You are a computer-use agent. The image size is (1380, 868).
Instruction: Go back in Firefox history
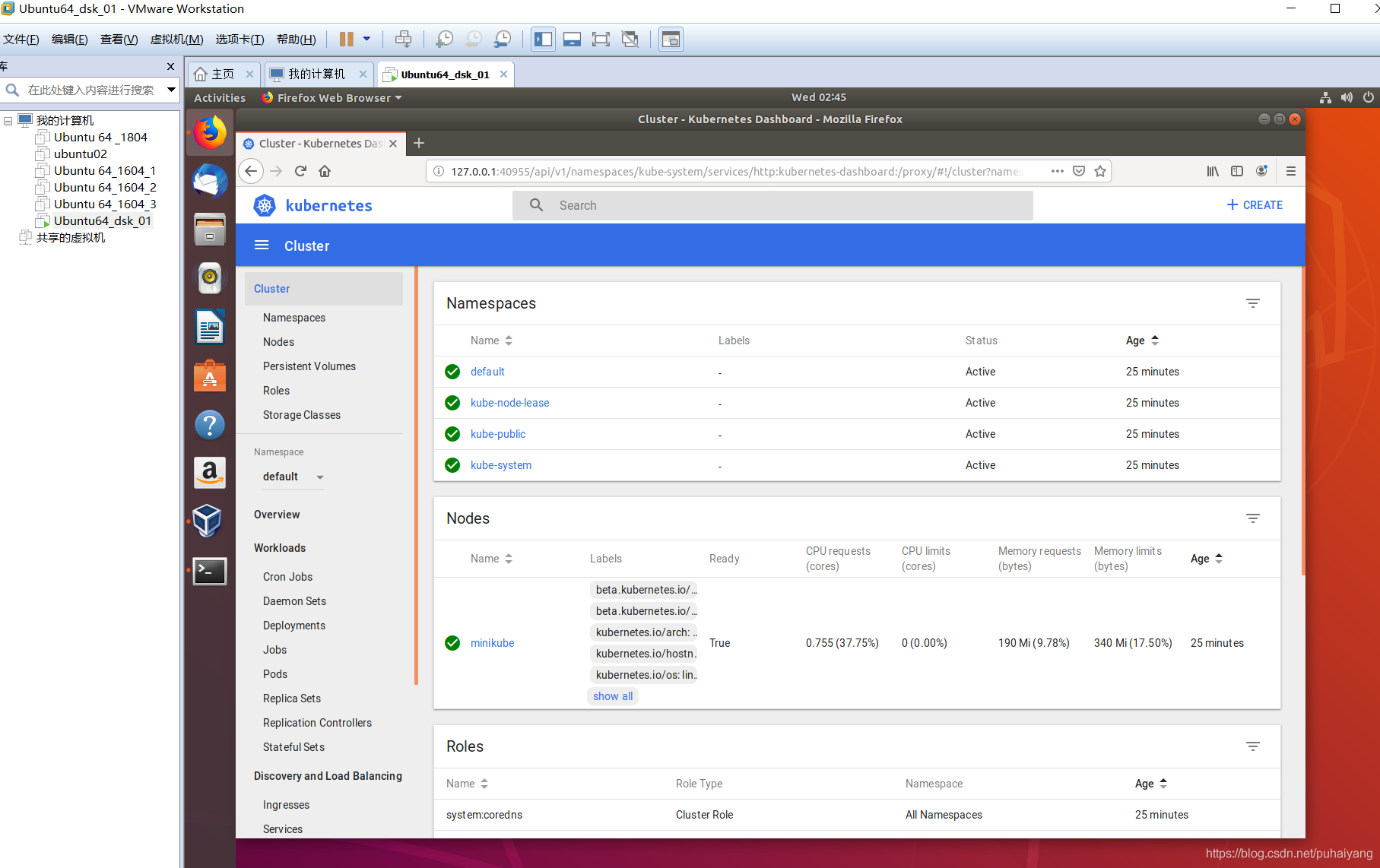click(251, 171)
